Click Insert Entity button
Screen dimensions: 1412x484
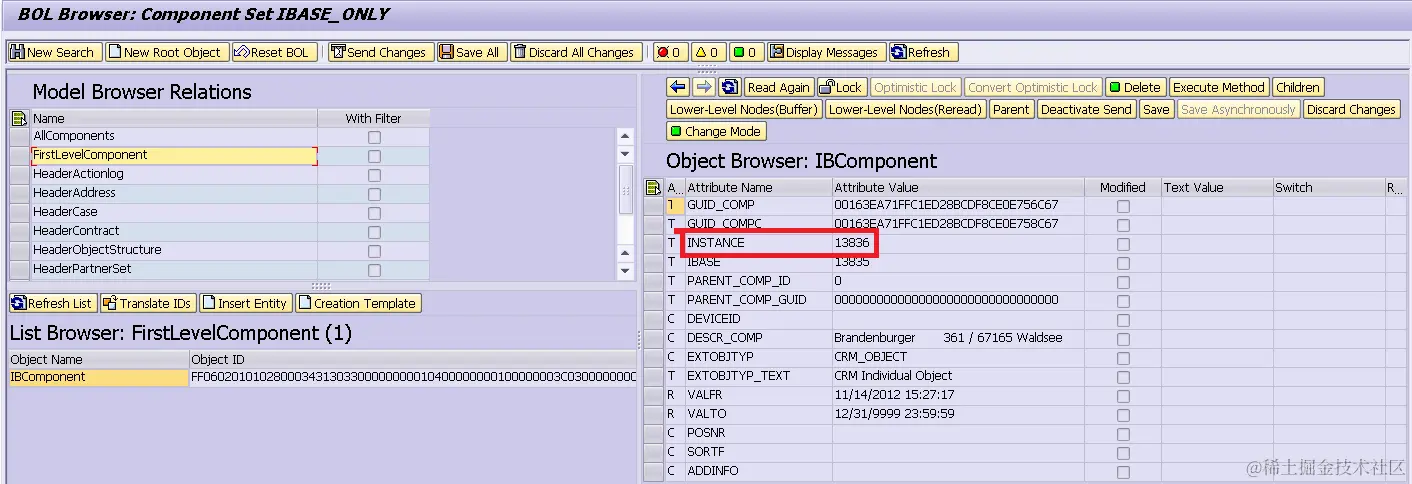[245, 303]
